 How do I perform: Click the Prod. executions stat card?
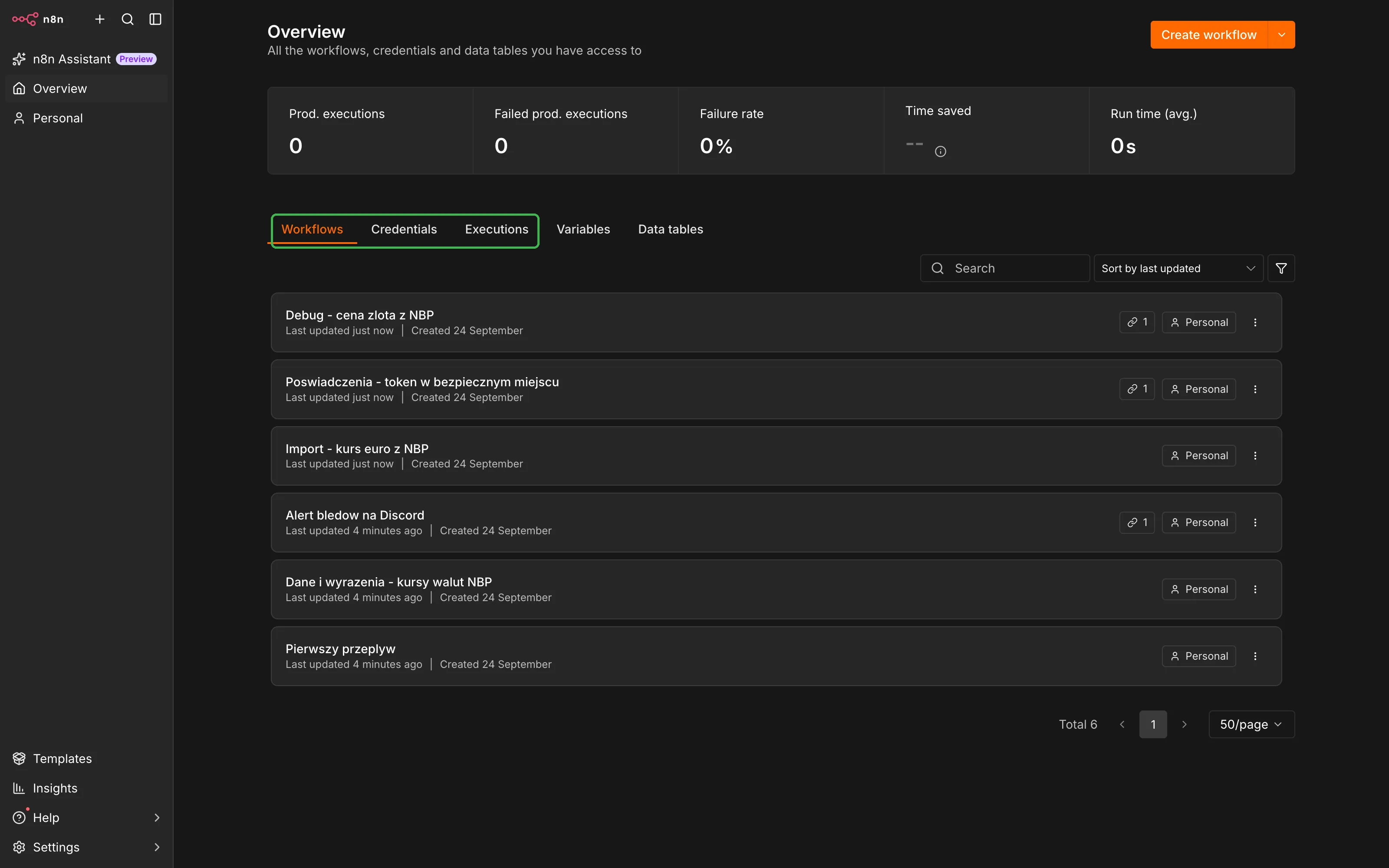point(371,131)
